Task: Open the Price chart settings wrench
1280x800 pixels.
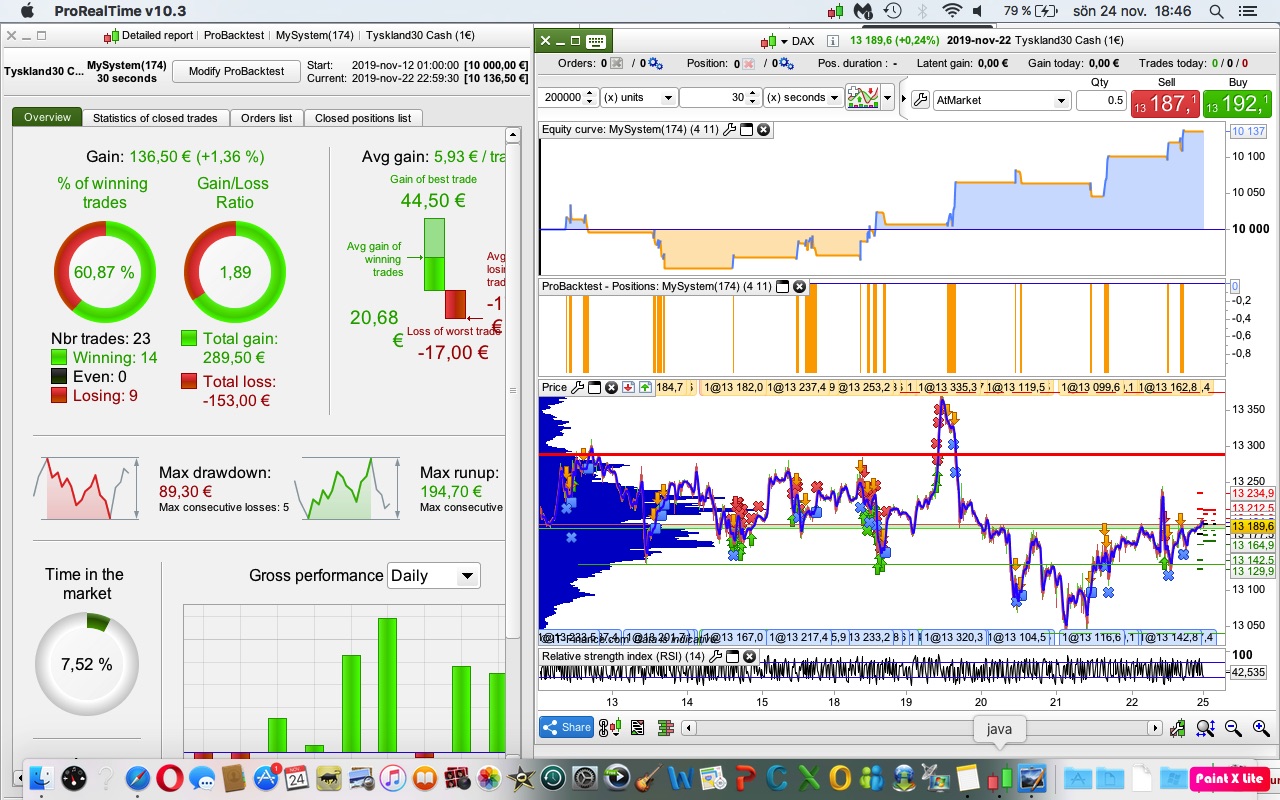Action: 577,388
